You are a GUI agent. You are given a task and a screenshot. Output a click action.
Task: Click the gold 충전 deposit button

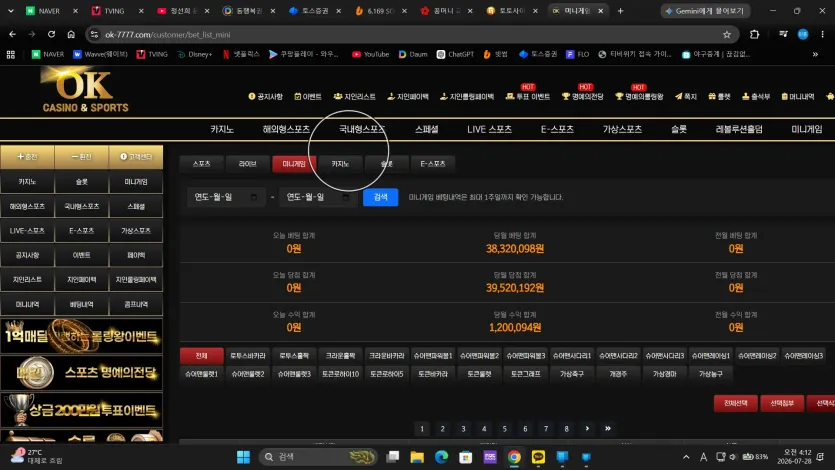(x=27, y=156)
